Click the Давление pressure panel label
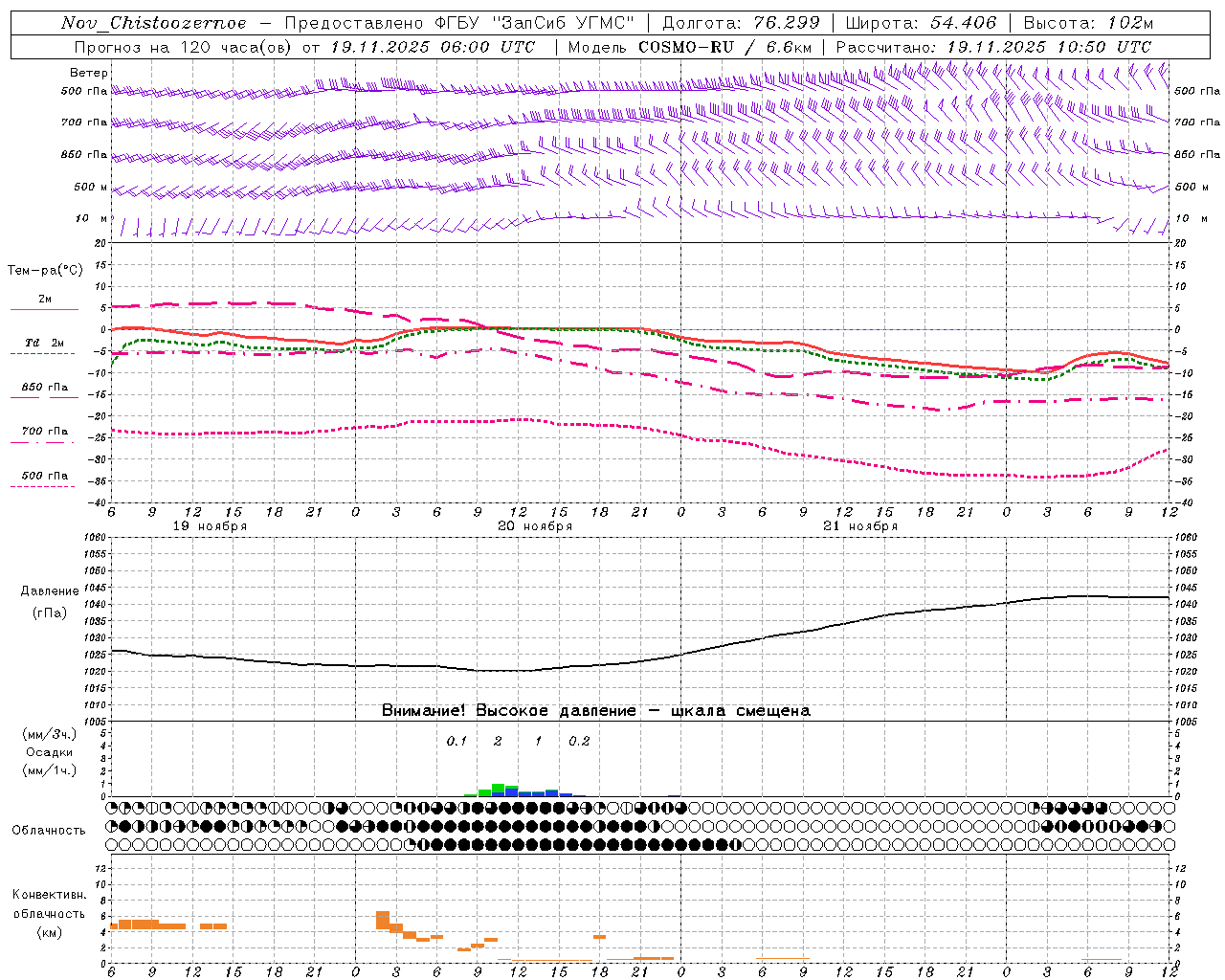Screen dimensions: 1225x980 coord(50,591)
